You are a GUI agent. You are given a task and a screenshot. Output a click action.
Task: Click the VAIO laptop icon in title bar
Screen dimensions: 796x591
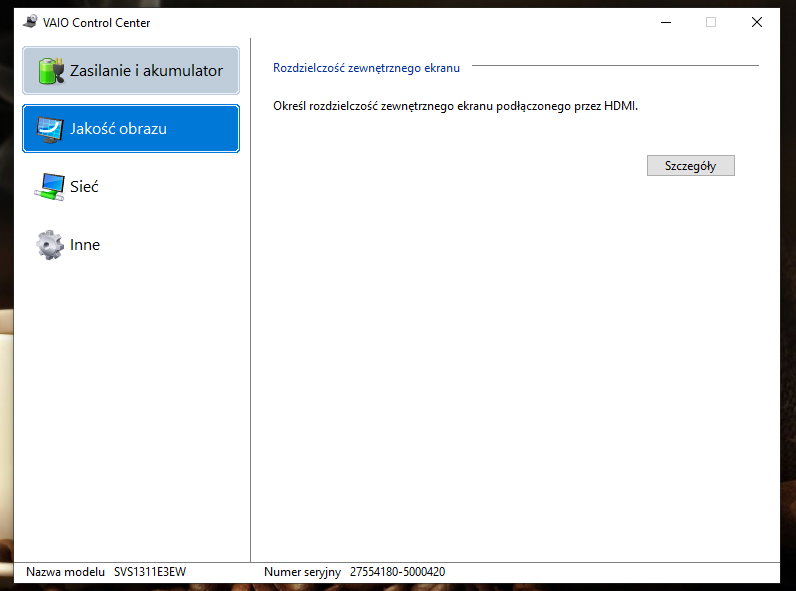(29, 22)
